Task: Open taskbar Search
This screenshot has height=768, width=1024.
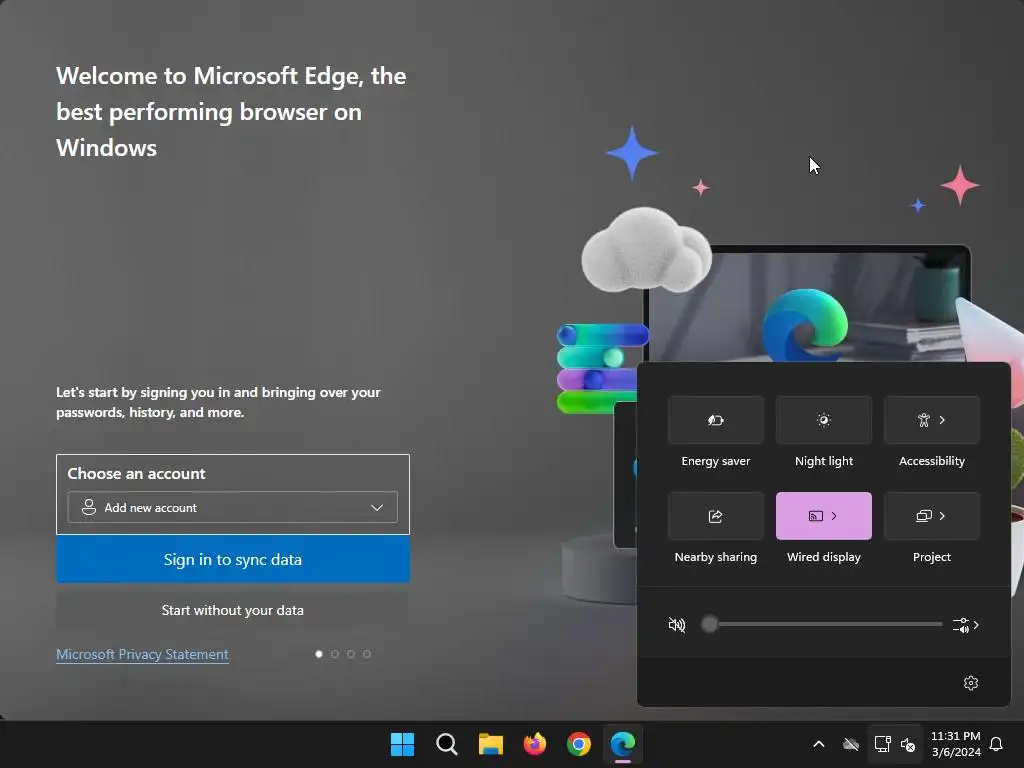Action: click(x=447, y=744)
